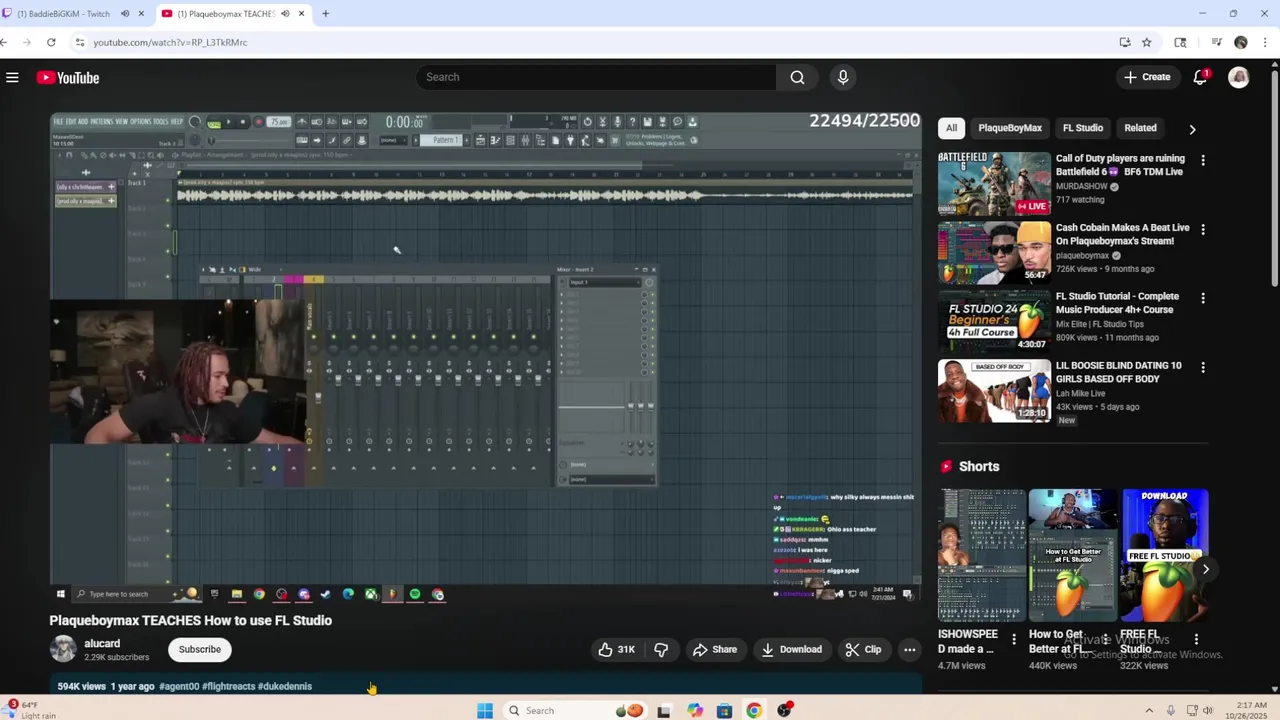The height and width of the screenshot is (720, 1280).
Task: Open the Battlefield 6 live video thumbnail
Action: (994, 184)
